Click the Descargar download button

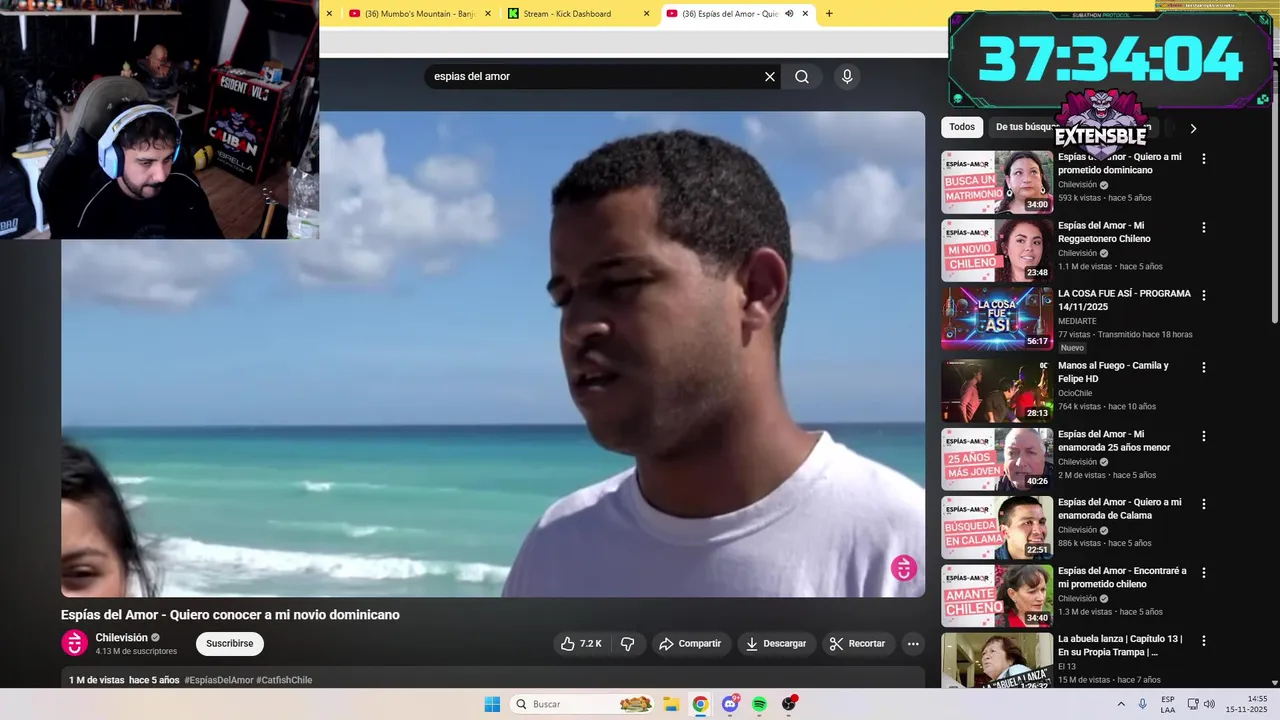tap(776, 644)
